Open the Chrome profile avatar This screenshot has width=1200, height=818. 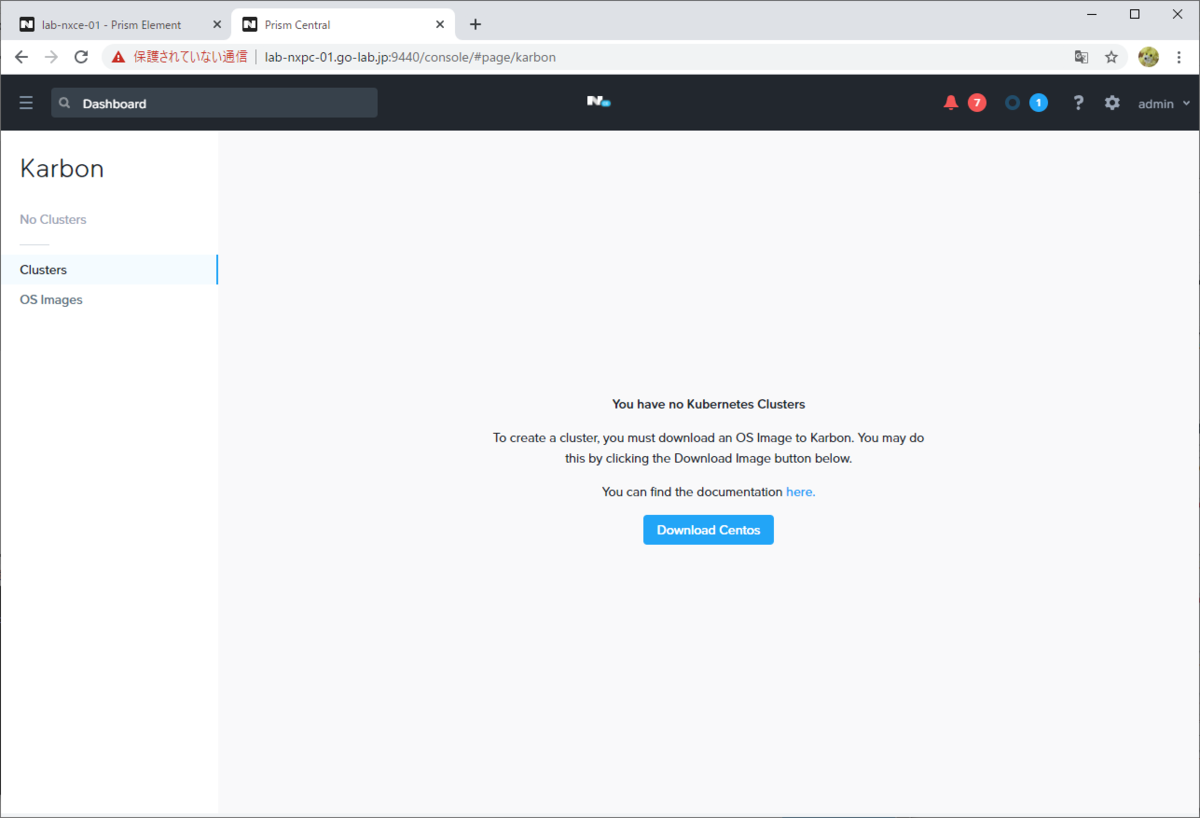[1148, 57]
